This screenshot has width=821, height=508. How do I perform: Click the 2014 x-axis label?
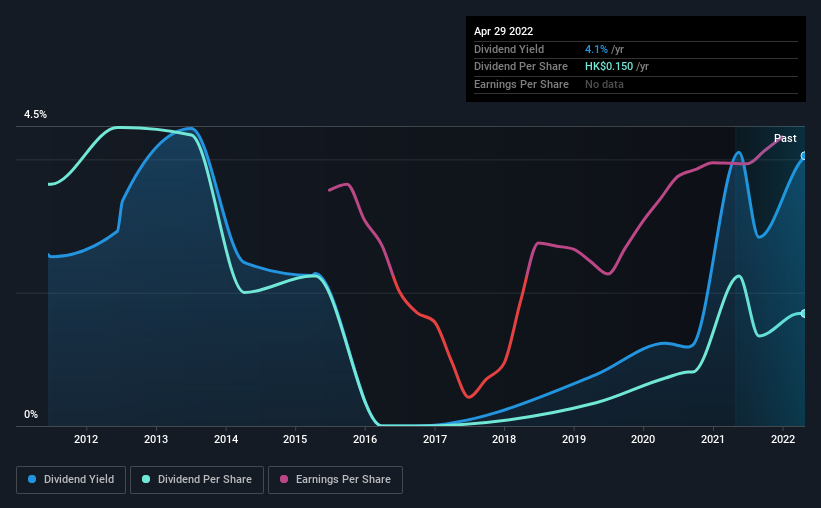click(x=226, y=439)
